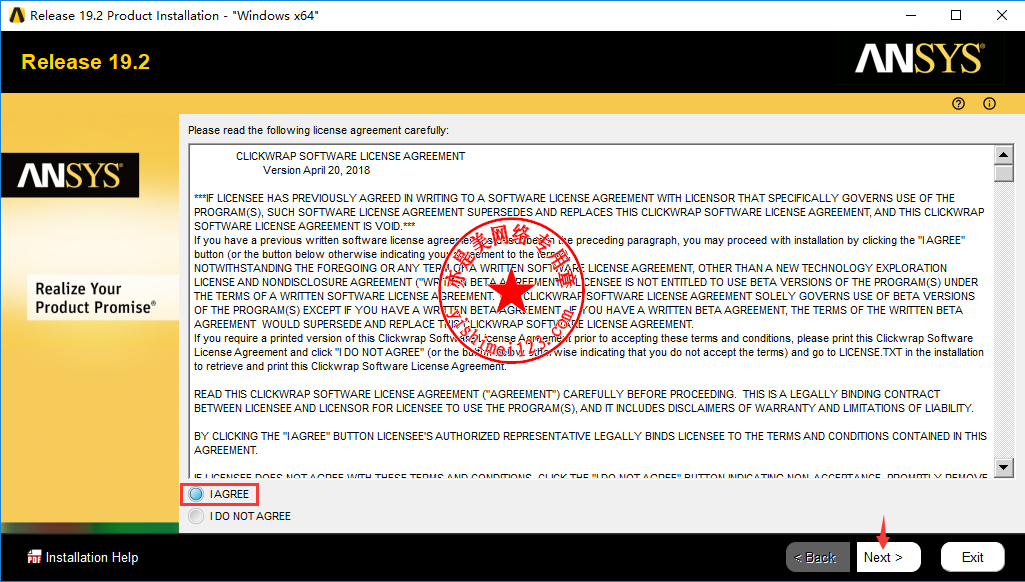This screenshot has height=582, width=1025.
Task: Click 'Realize Your Product Promise' slogan
Action: coord(95,298)
